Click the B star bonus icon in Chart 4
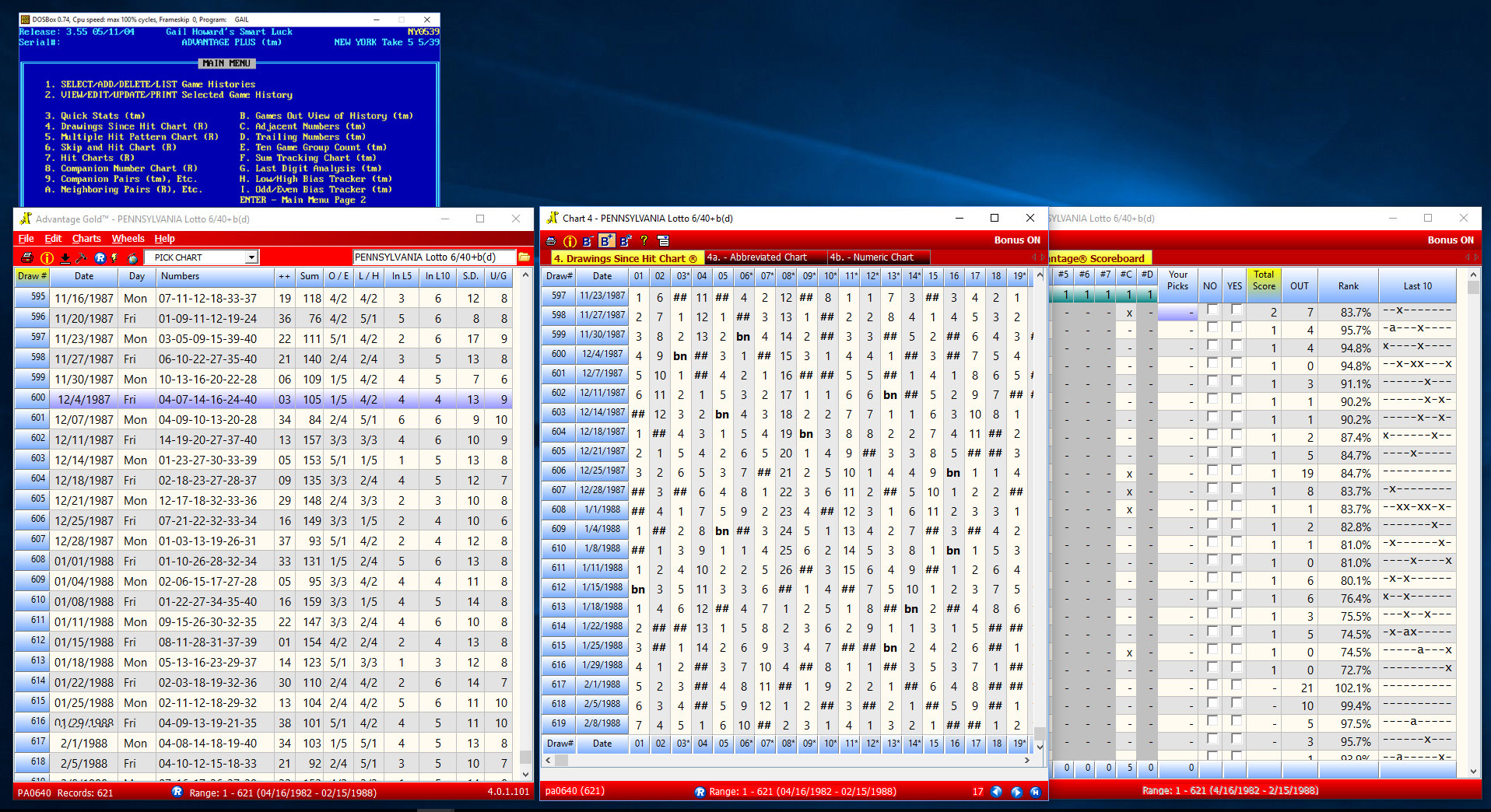Image resolution: width=1491 pixels, height=812 pixels. click(626, 241)
